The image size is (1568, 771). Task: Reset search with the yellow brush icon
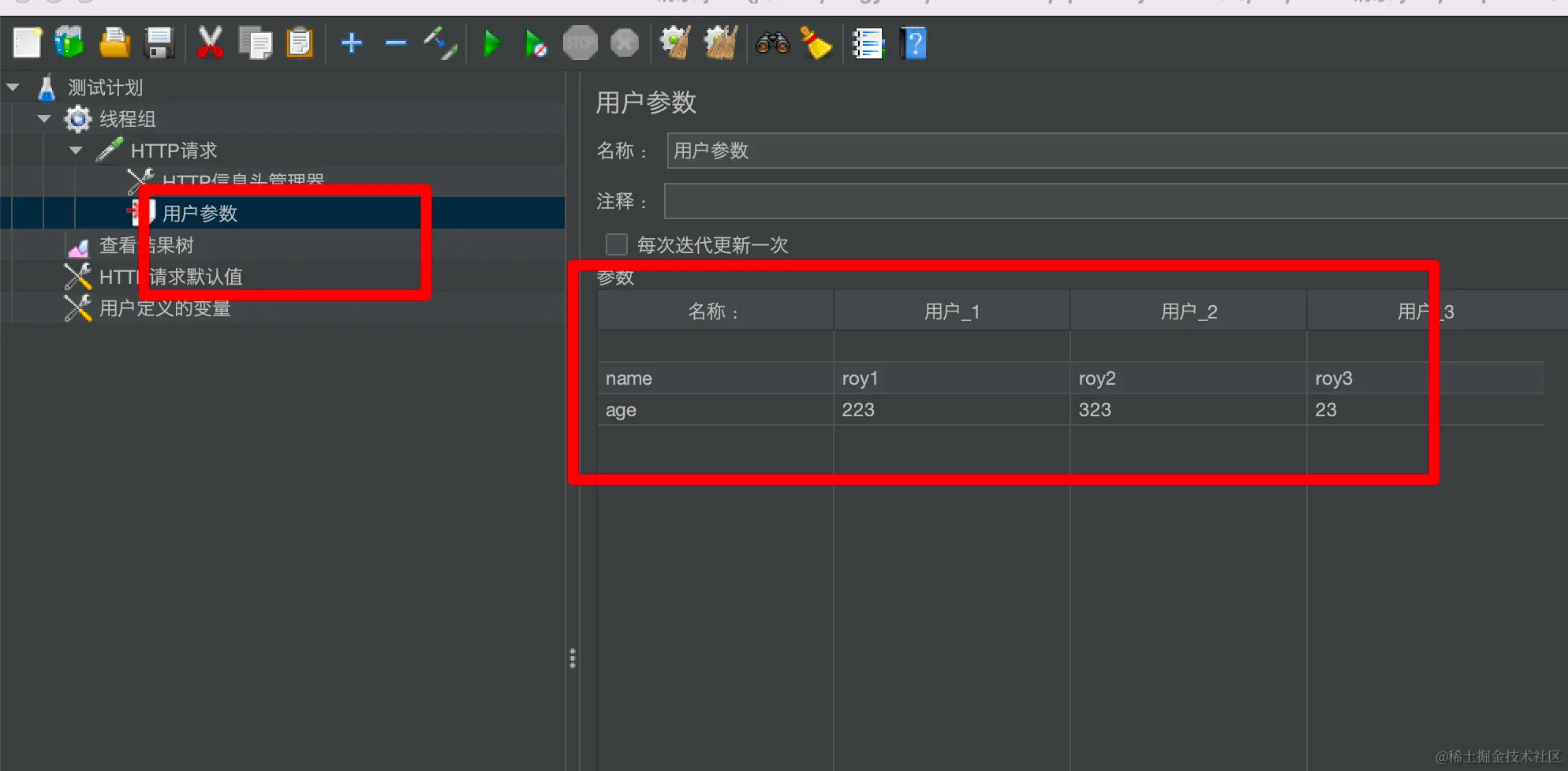tap(816, 43)
